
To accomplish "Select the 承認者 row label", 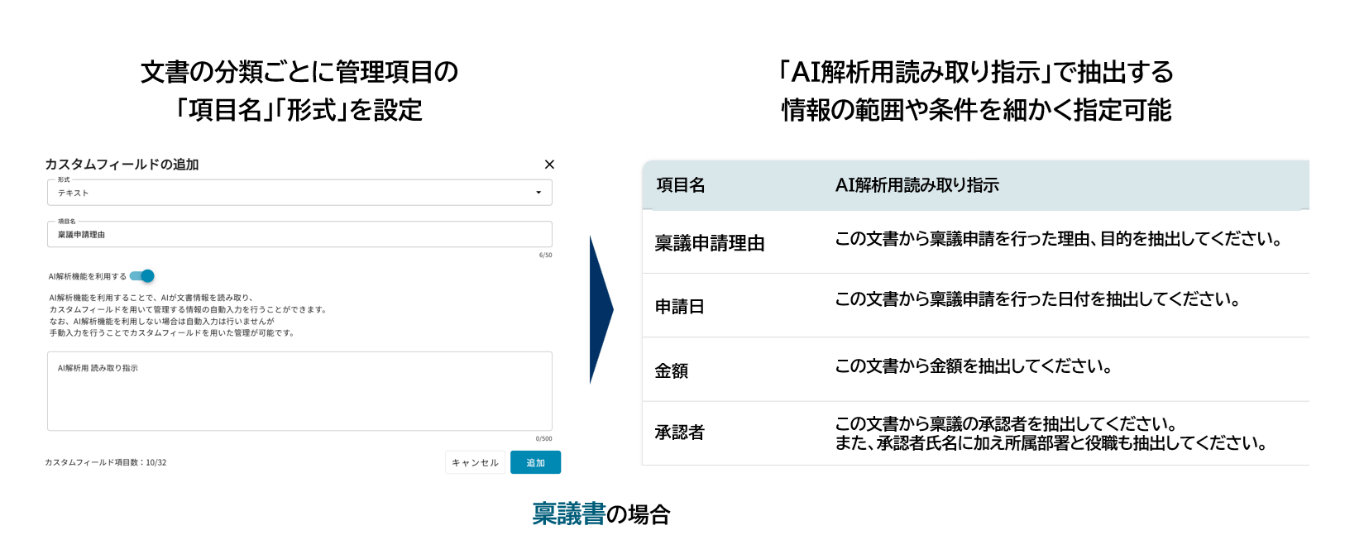I will point(680,432).
